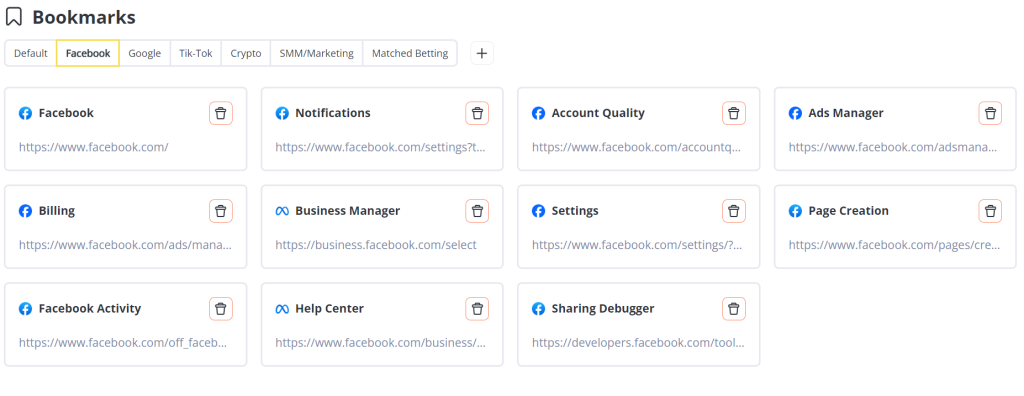The width and height of the screenshot is (1024, 396).
Task: Click the Business Manager bookmark title
Action: coord(347,211)
